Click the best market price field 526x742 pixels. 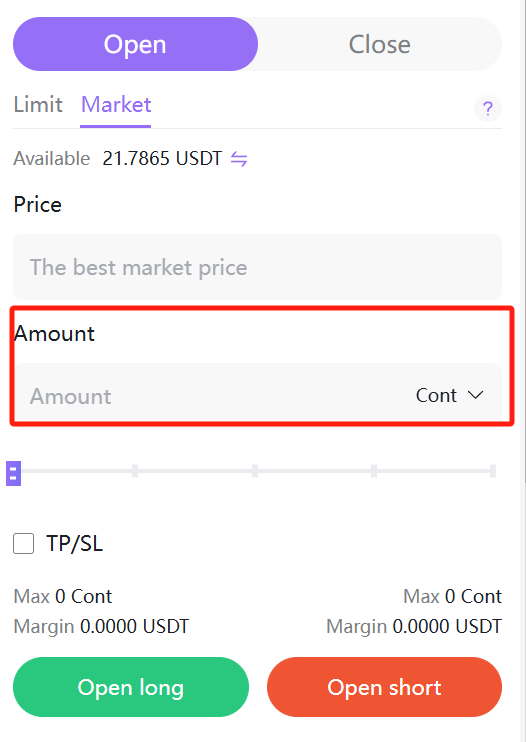(x=257, y=267)
